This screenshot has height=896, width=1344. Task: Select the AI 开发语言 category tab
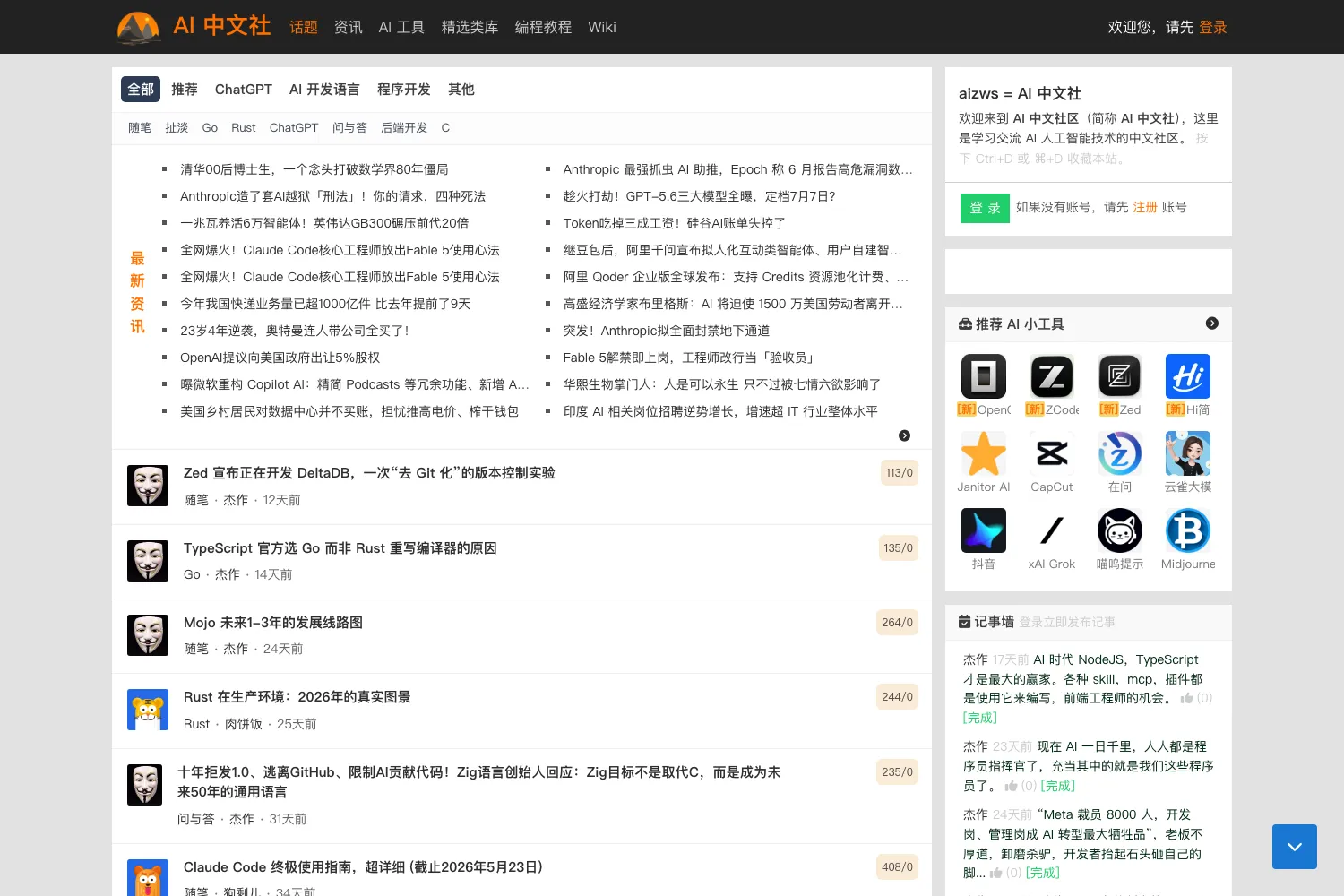point(324,90)
